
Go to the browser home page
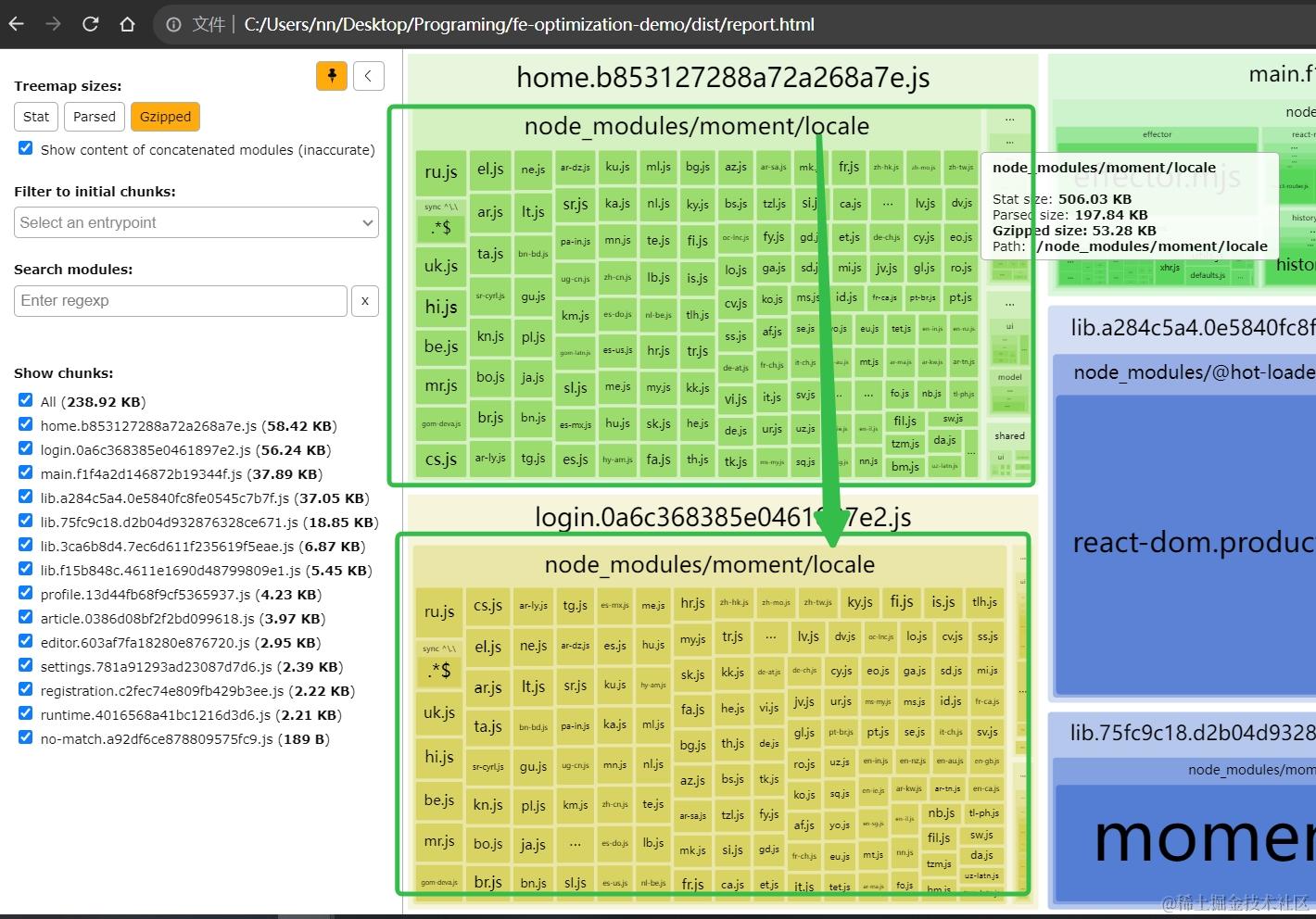point(127,24)
